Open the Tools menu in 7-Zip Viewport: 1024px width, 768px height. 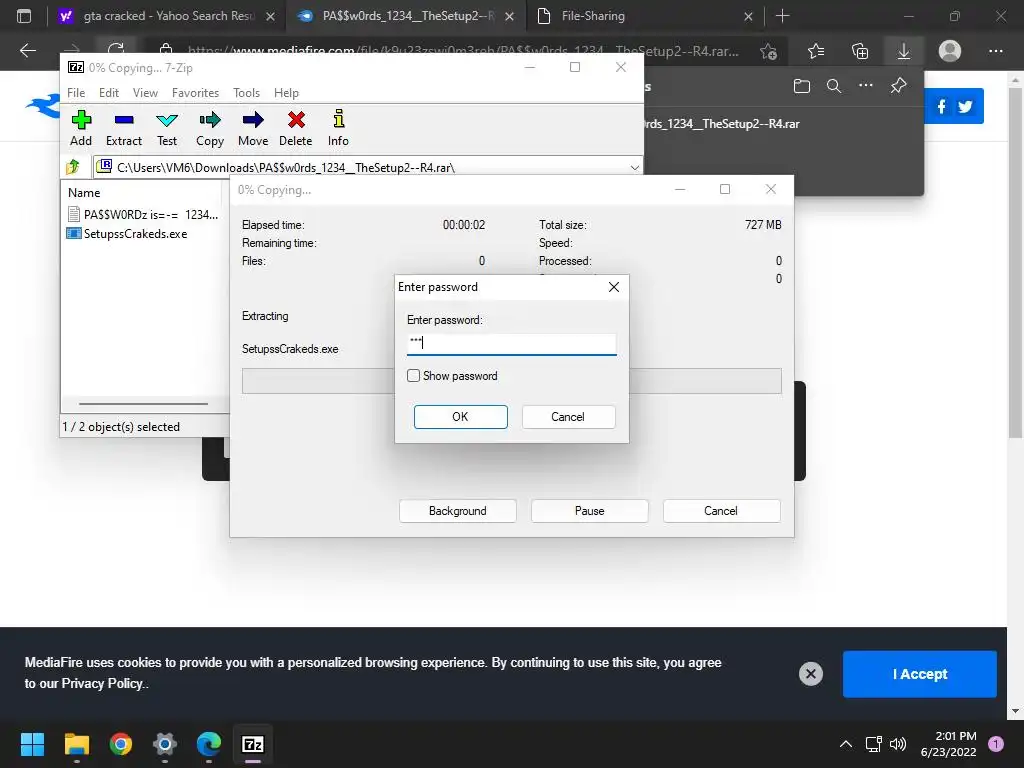point(246,93)
